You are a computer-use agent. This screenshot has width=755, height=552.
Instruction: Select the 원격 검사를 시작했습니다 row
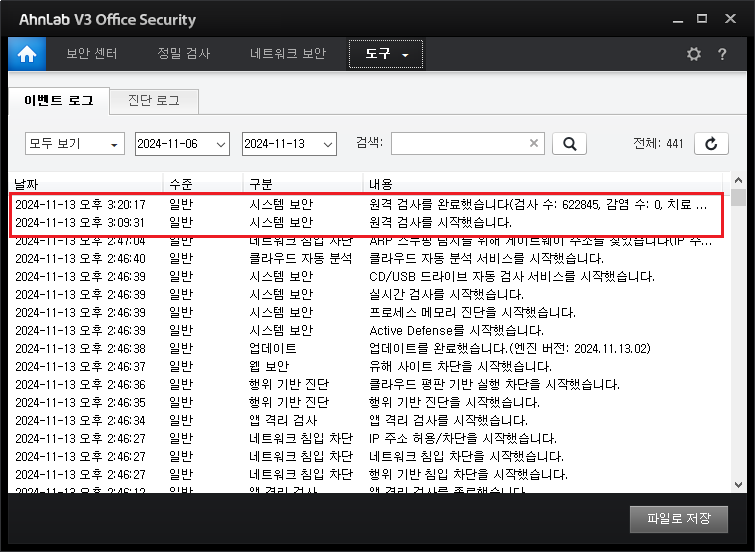coord(366,223)
